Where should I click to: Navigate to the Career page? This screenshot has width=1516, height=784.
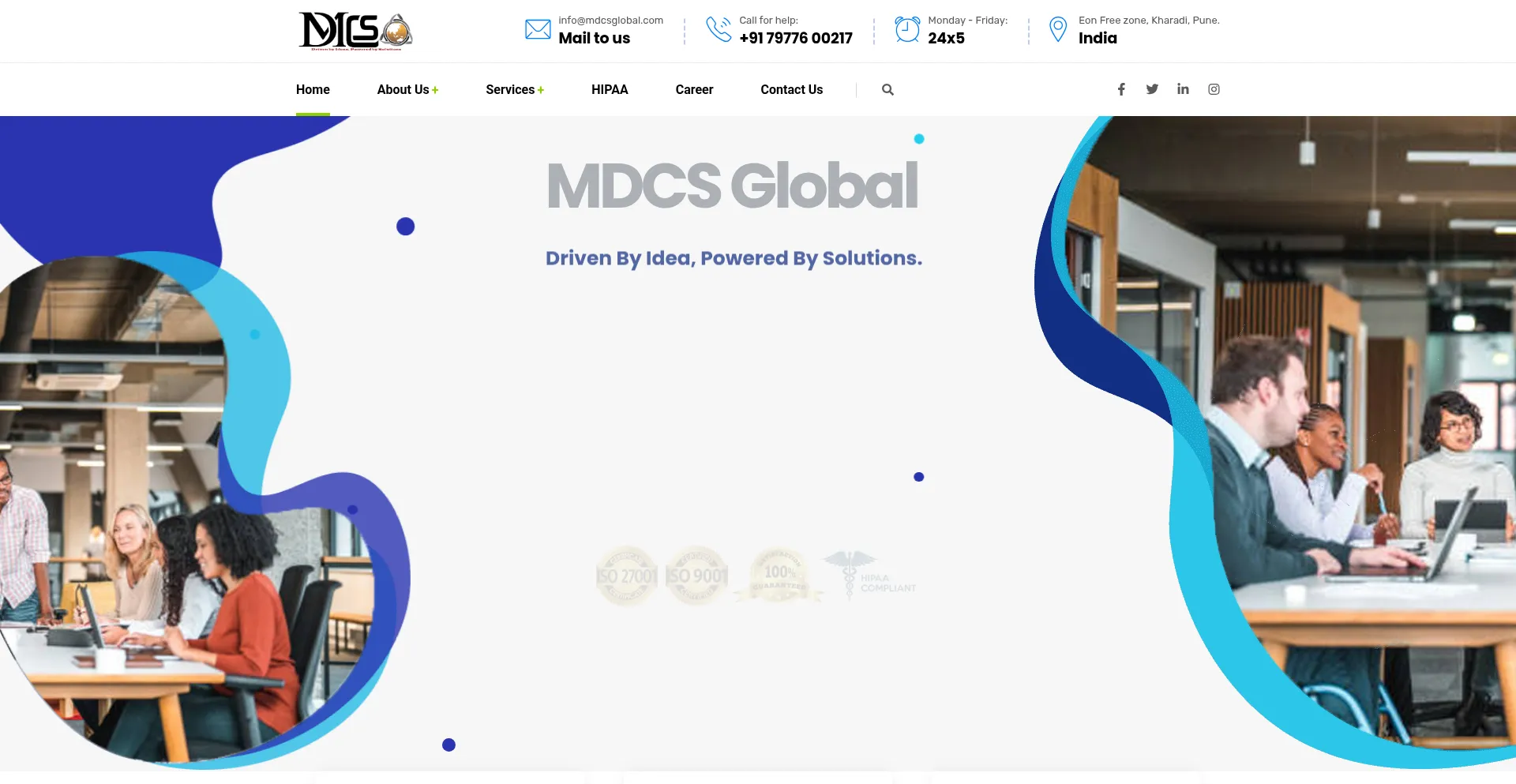(x=694, y=90)
